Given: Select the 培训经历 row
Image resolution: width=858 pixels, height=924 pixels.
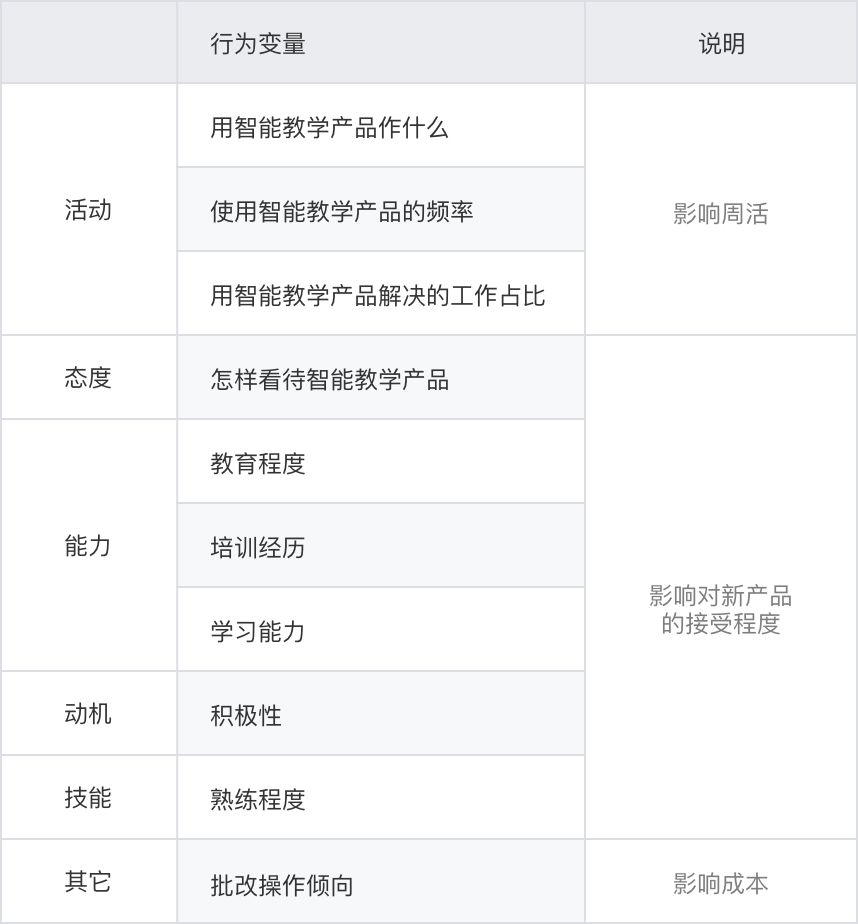Looking at the screenshot, I should [258, 548].
